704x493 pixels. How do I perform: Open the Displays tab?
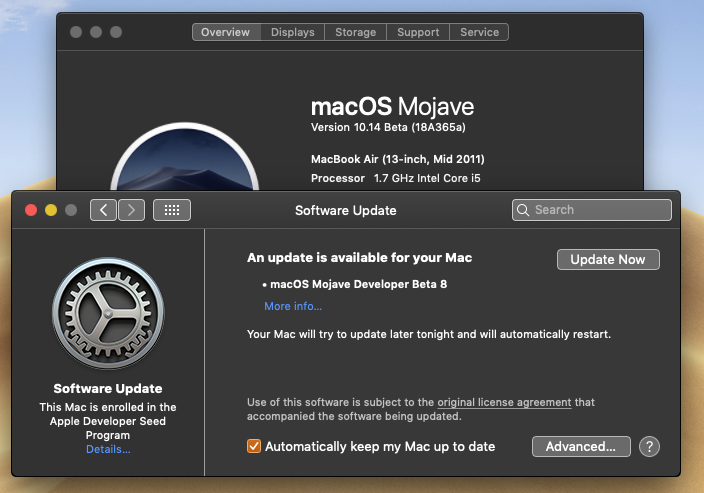293,32
